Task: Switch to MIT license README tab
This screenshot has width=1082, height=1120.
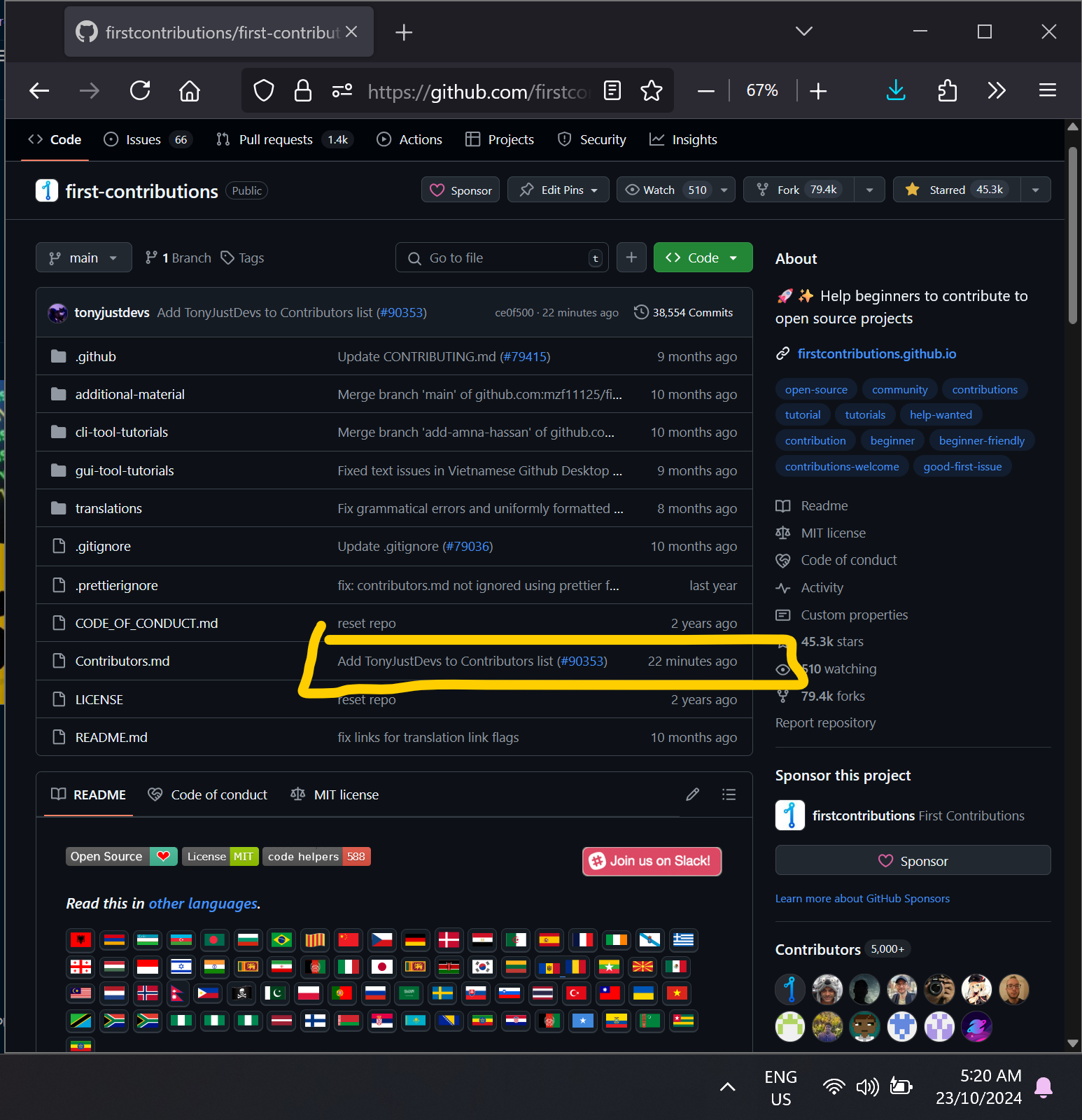Action: coord(335,794)
